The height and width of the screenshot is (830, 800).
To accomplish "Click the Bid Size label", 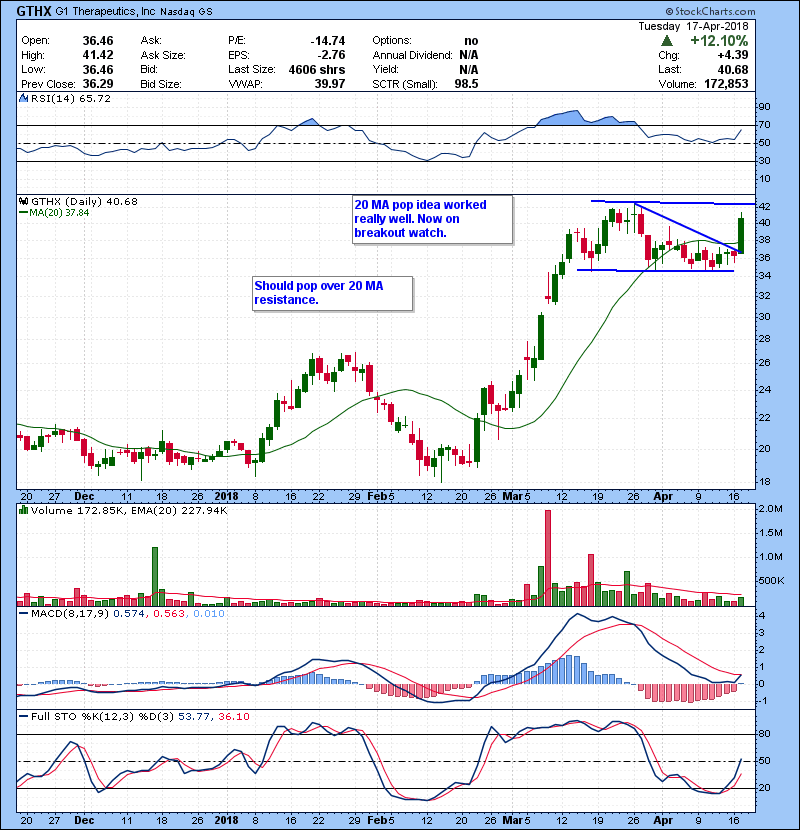I will tap(161, 84).
